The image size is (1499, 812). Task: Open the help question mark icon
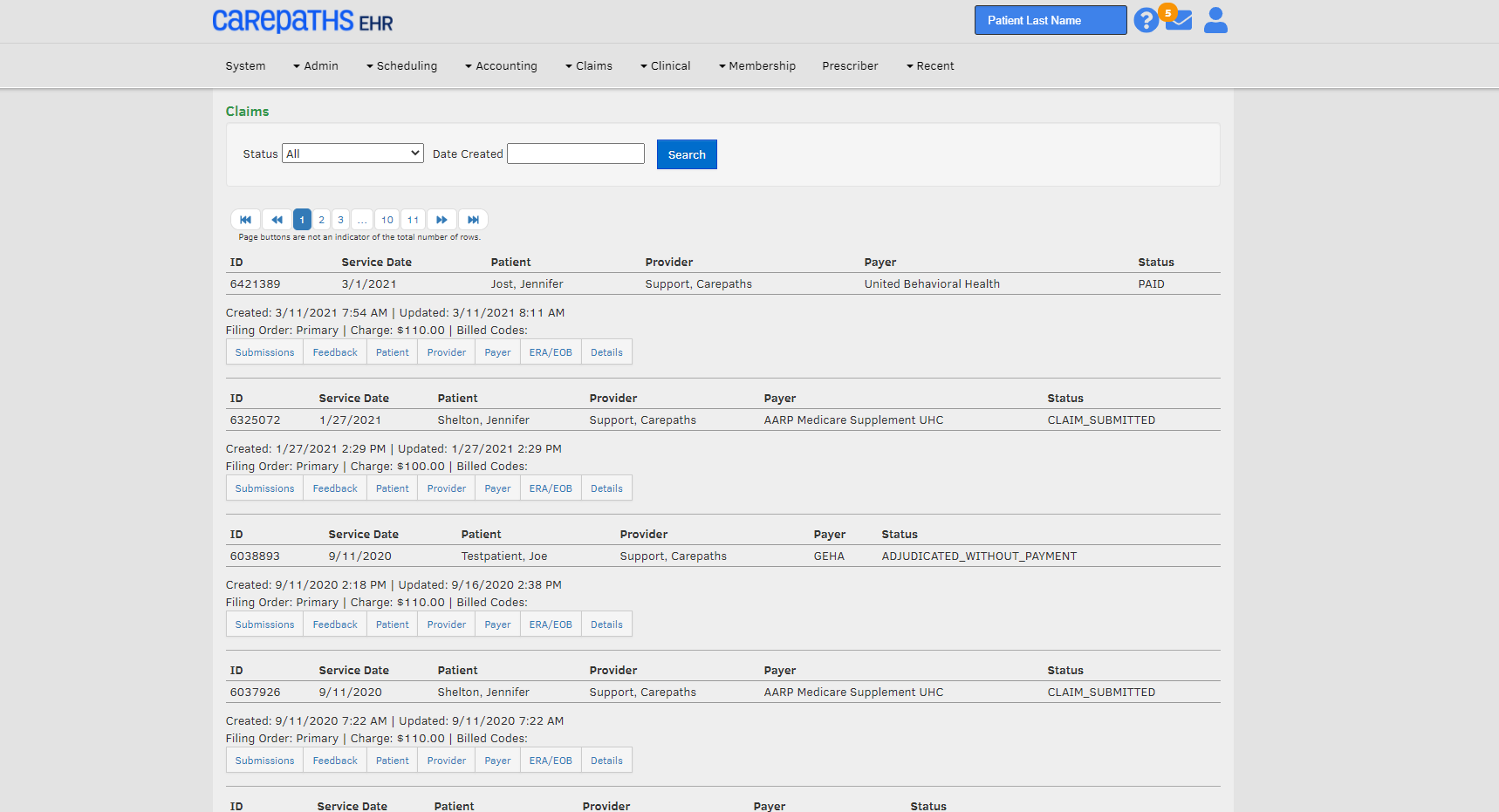coord(1146,19)
